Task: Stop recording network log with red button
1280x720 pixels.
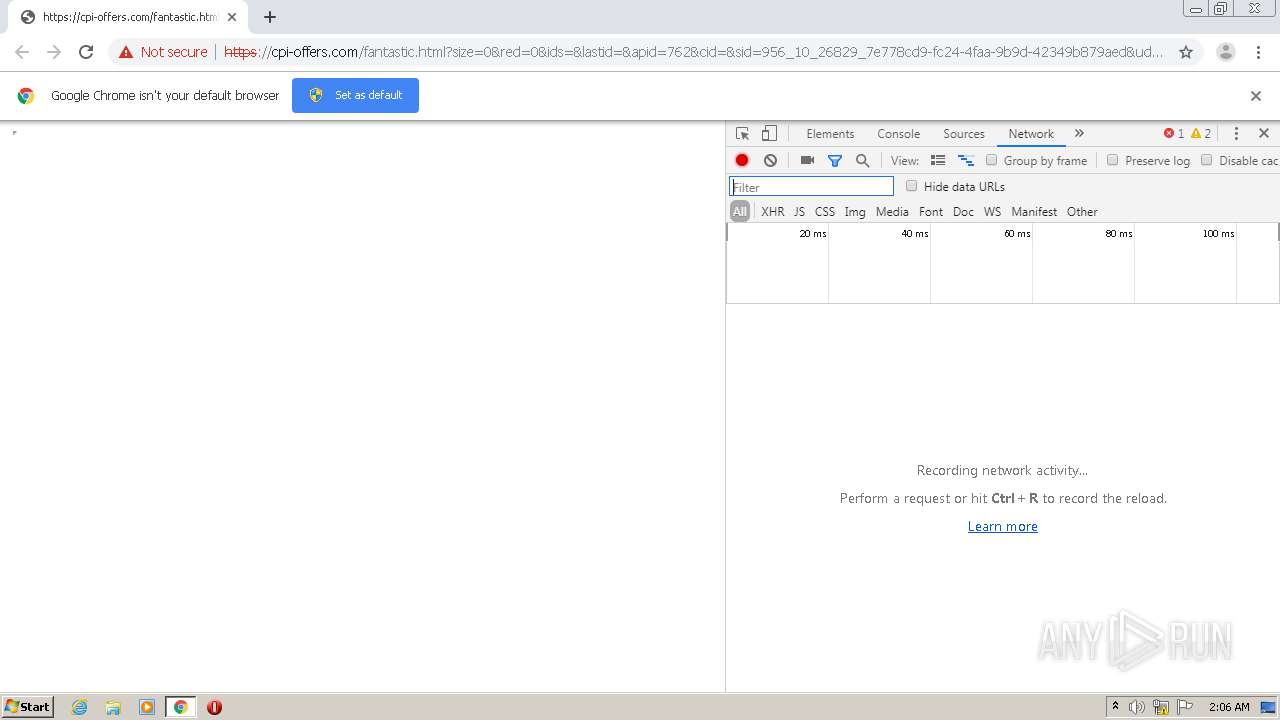Action: point(742,160)
